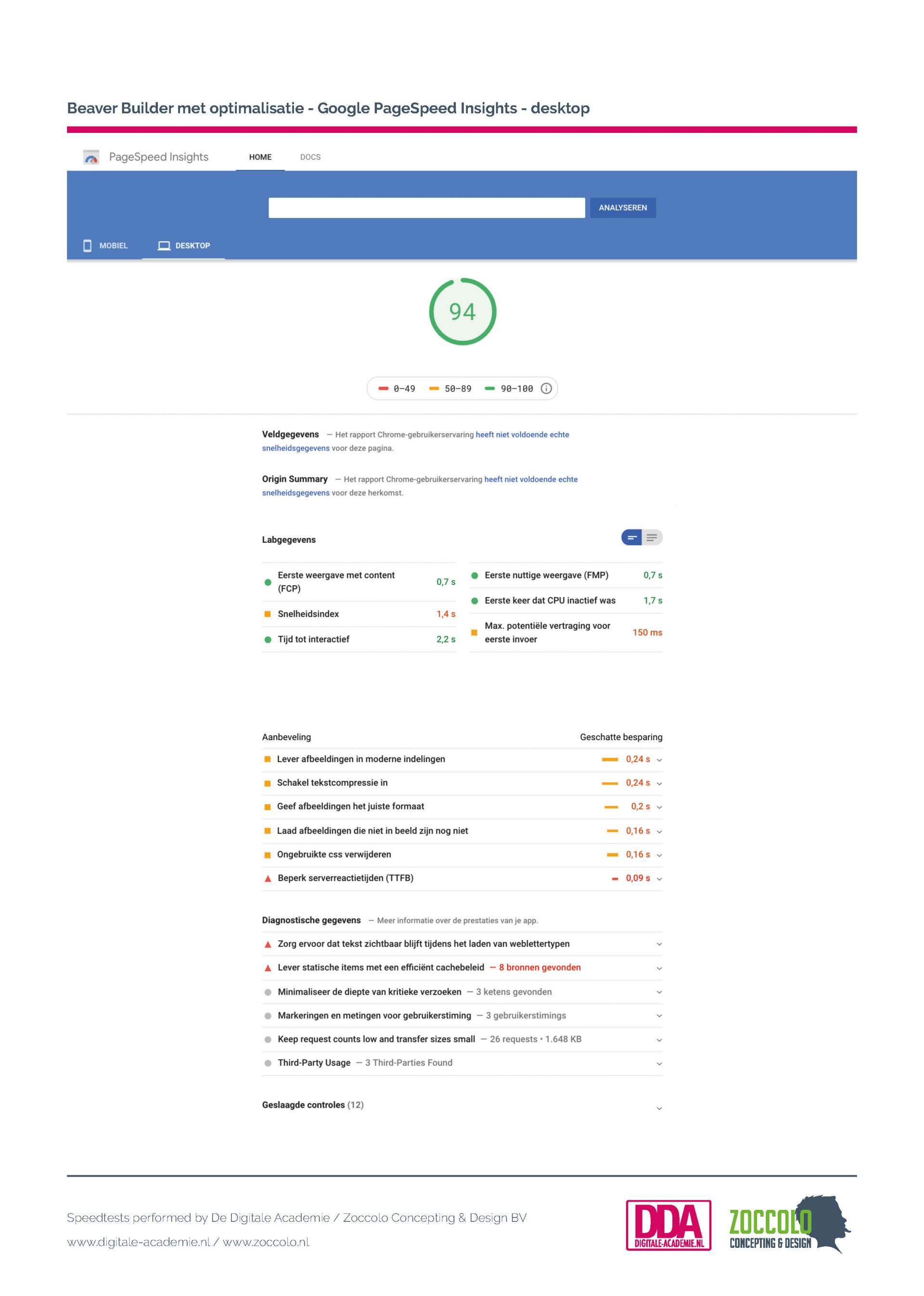Click the ANALYSEREN button
Viewport: 924px width, 1296px height.
point(623,207)
